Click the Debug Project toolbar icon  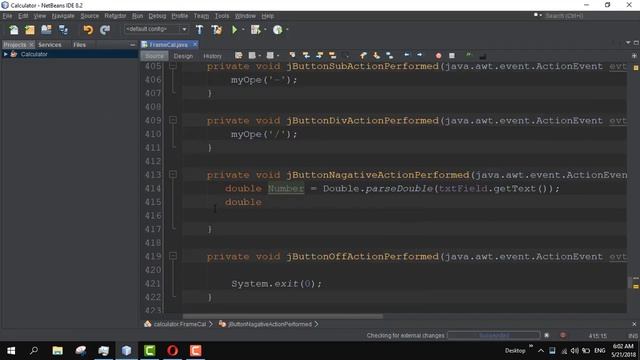(256, 30)
